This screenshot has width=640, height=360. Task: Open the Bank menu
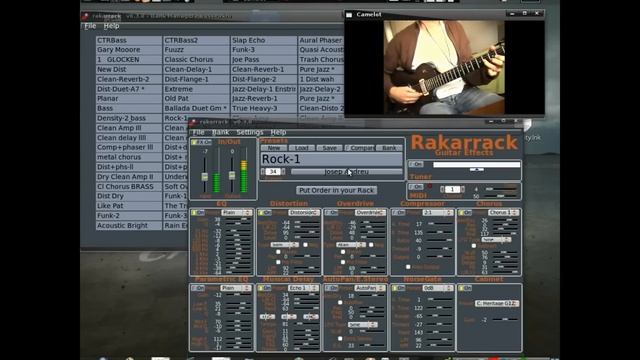coord(220,132)
